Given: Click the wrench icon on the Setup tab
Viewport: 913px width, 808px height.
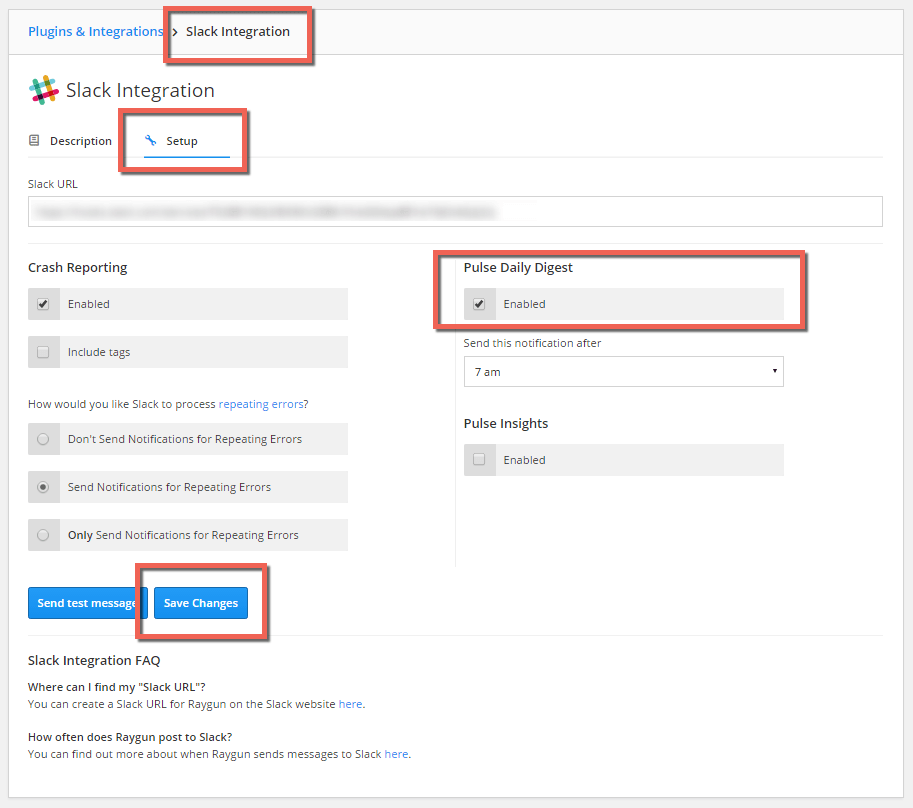Looking at the screenshot, I should 151,140.
